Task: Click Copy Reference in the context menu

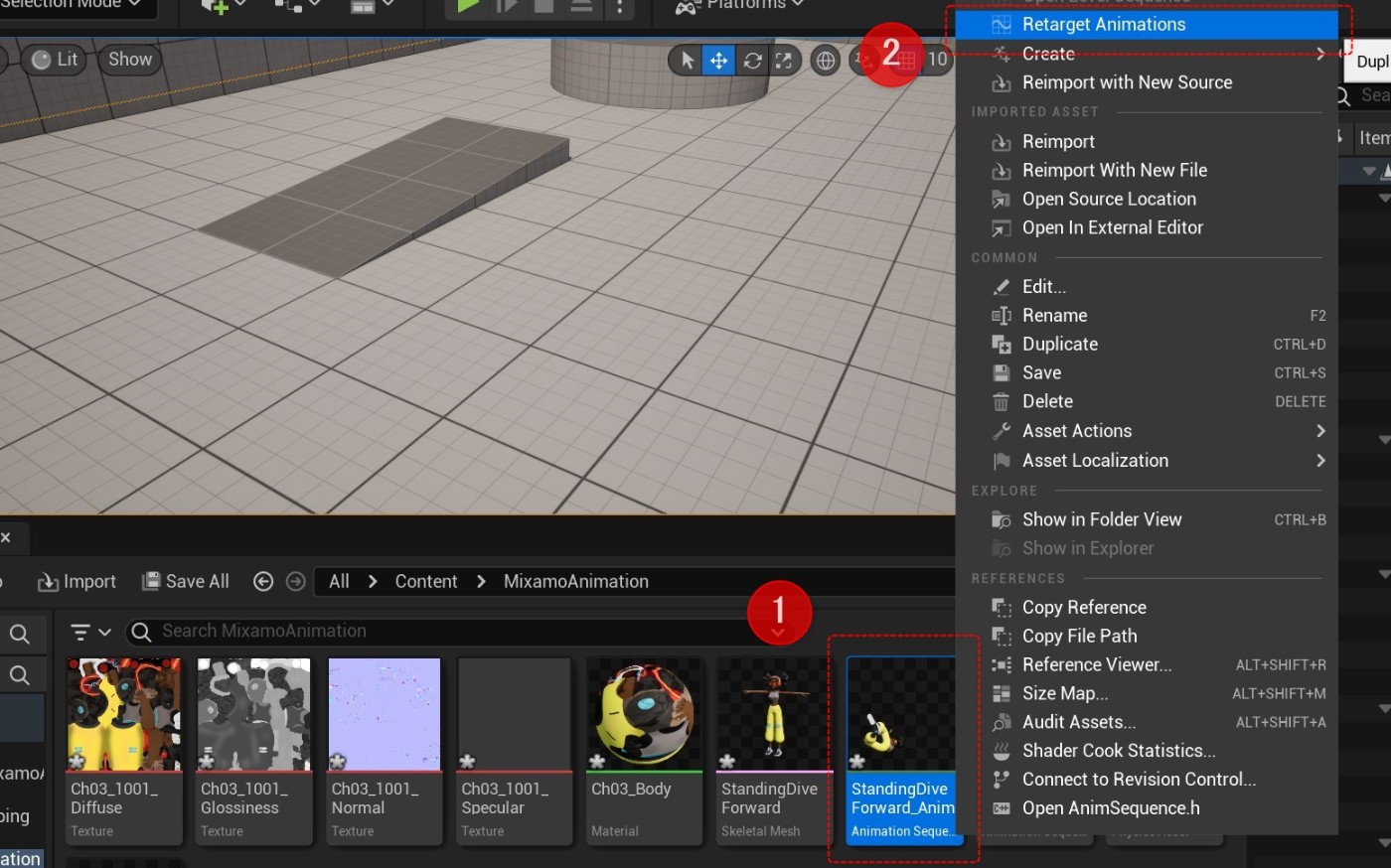Action: pos(1147,607)
